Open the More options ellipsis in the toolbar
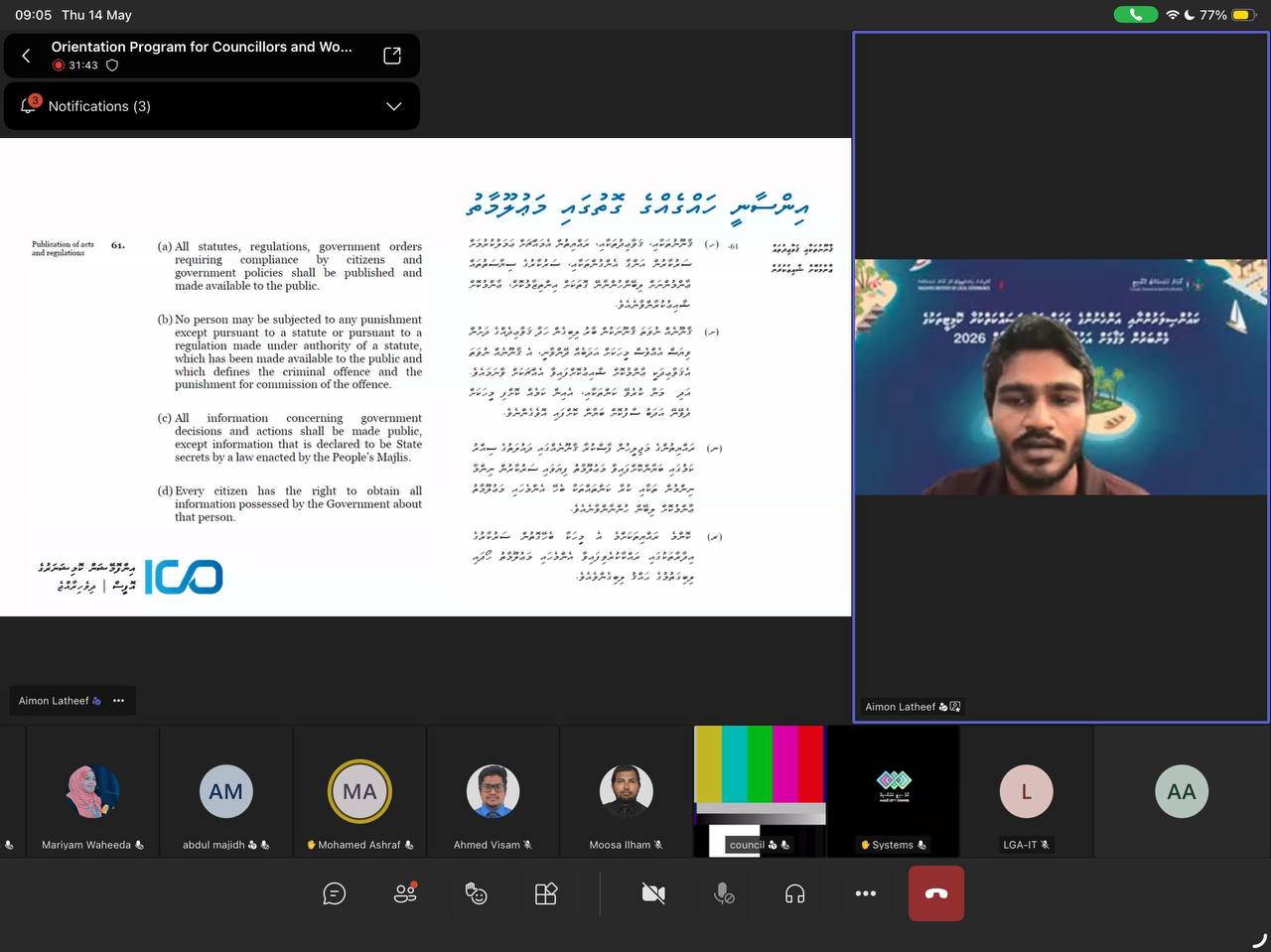This screenshot has height=952, width=1271. click(x=866, y=893)
